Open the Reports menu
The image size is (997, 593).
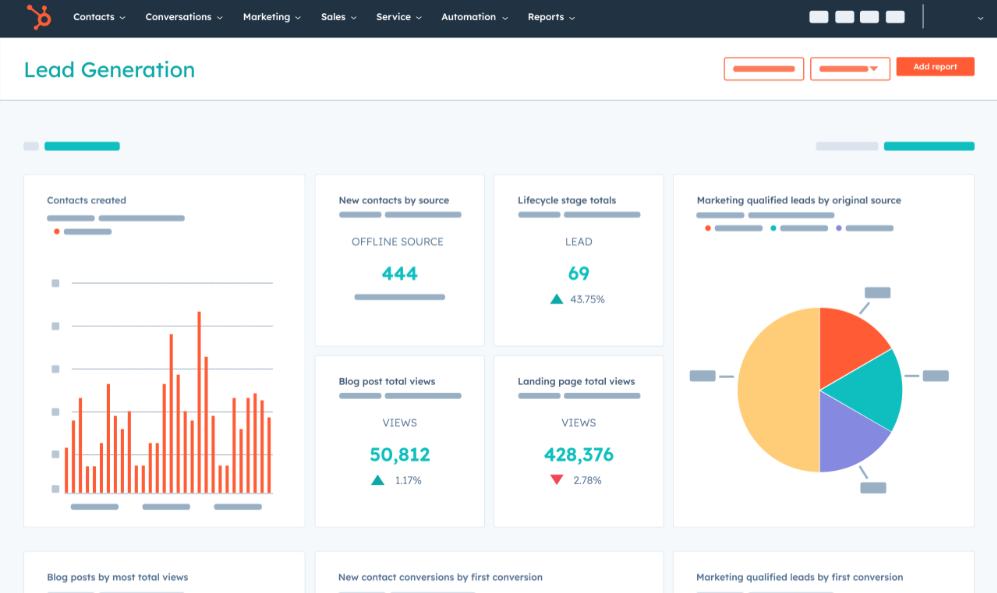point(551,17)
